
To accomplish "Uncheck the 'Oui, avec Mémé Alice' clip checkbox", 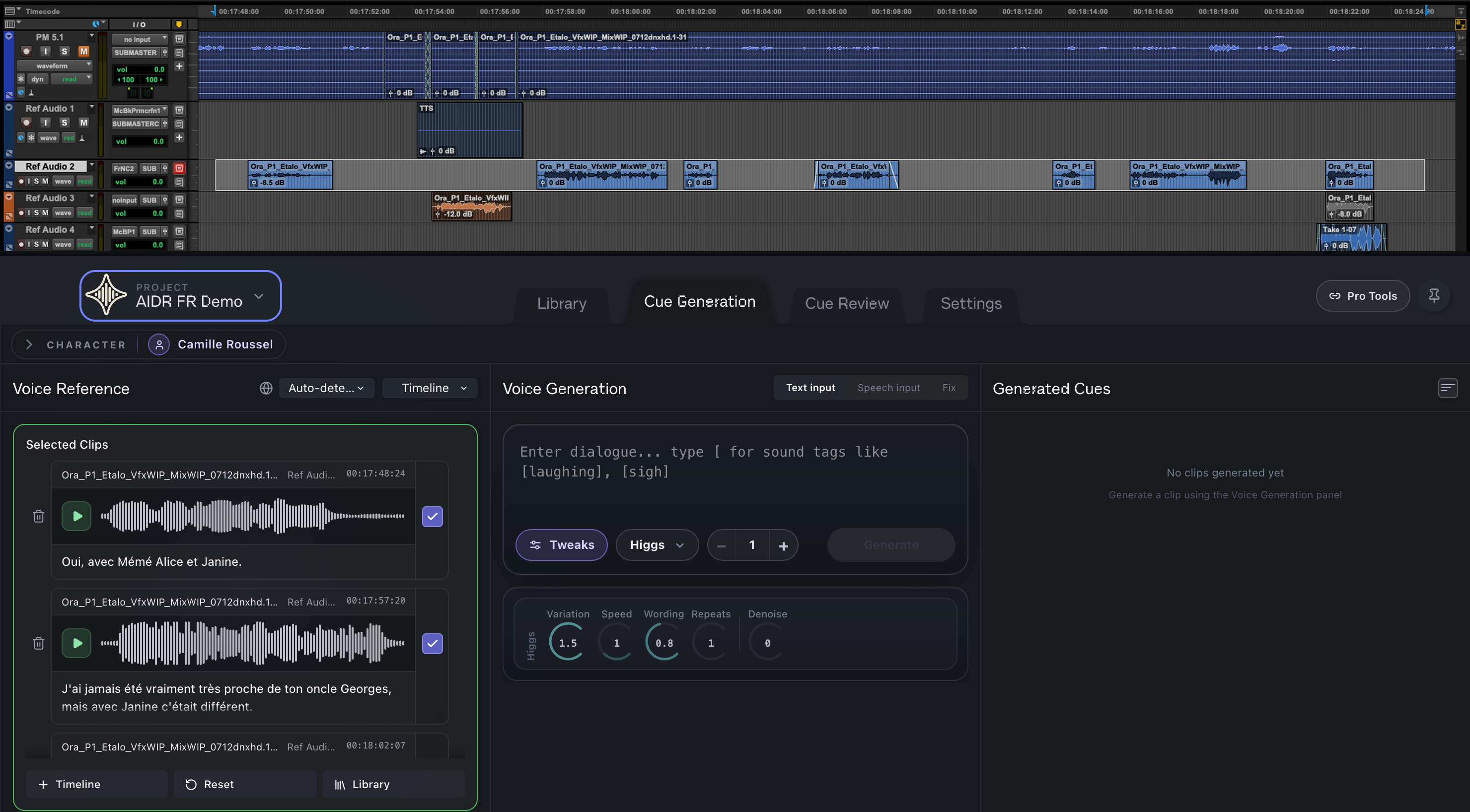I will (432, 517).
